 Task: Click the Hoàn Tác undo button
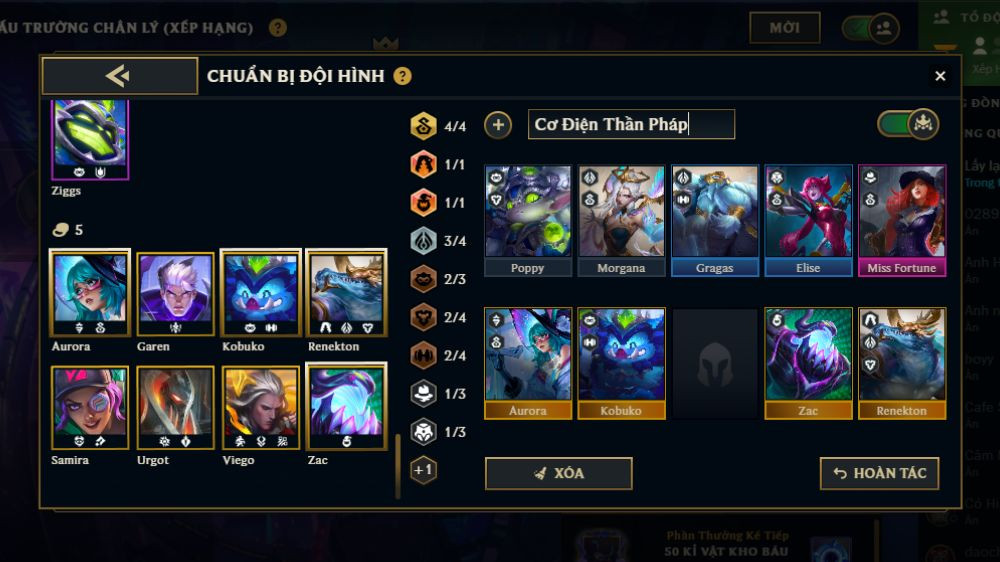pos(879,473)
